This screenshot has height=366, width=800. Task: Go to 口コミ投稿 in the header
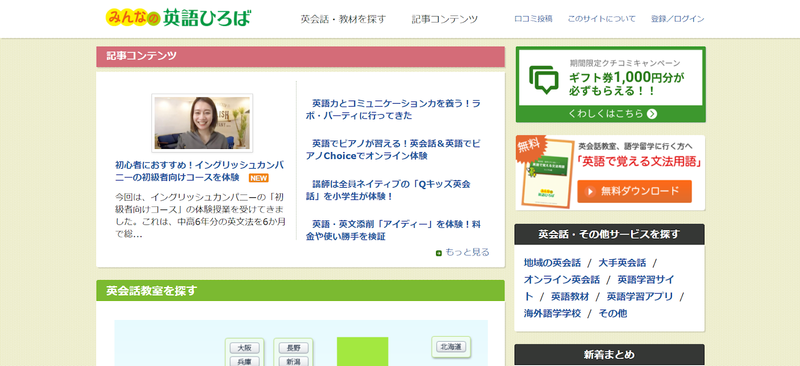click(533, 19)
